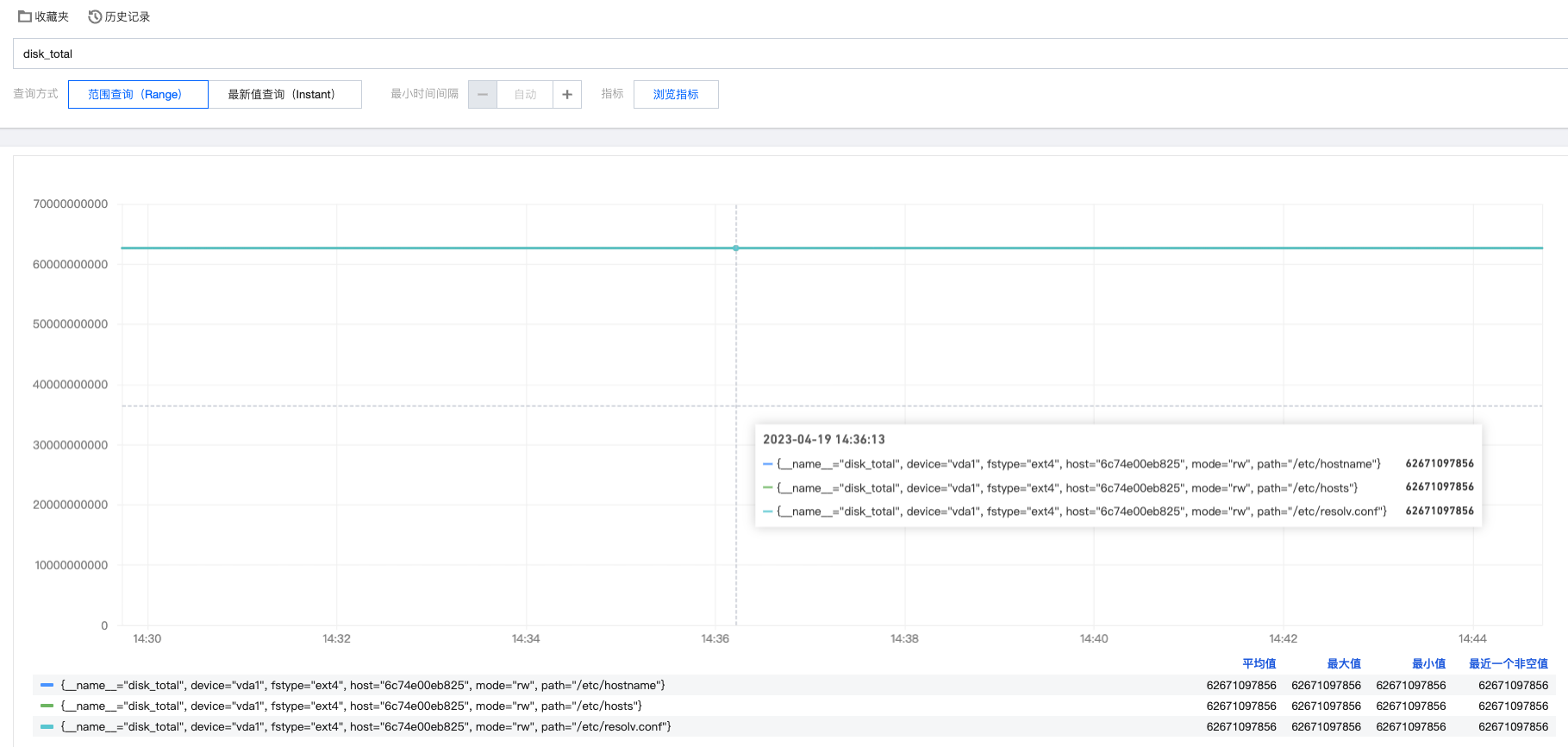Increase minimum time interval with plus button

pyautogui.click(x=567, y=94)
